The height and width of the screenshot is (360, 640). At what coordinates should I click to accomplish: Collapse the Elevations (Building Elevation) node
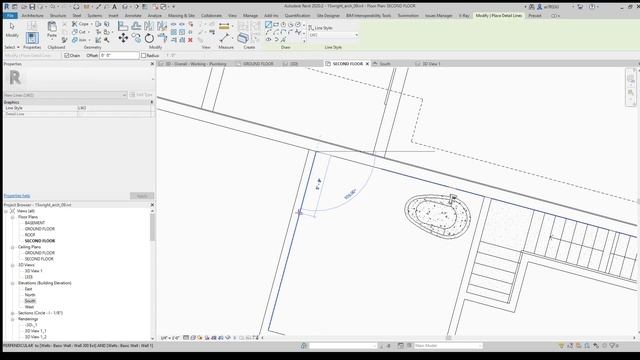click(x=13, y=283)
